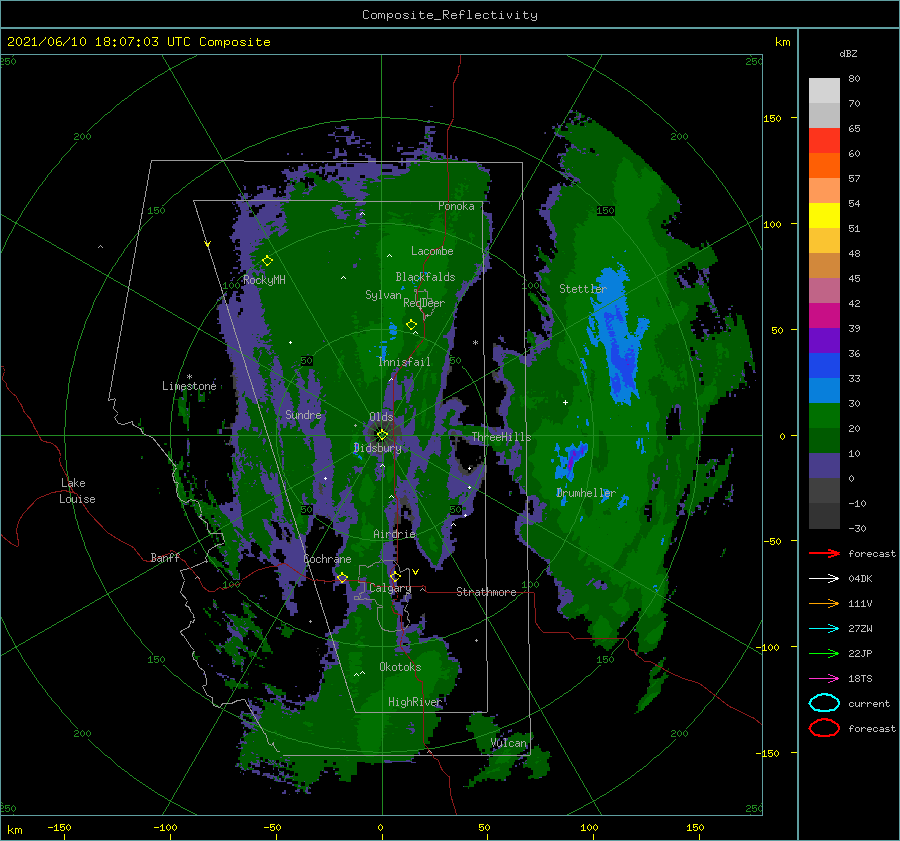Click the Okotoks label
The height and width of the screenshot is (841, 900).
[400, 666]
